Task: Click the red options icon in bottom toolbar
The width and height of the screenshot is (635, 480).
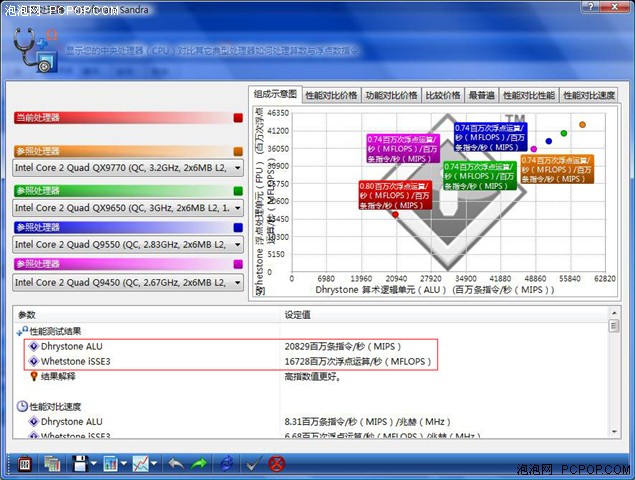Action: click(x=25, y=464)
